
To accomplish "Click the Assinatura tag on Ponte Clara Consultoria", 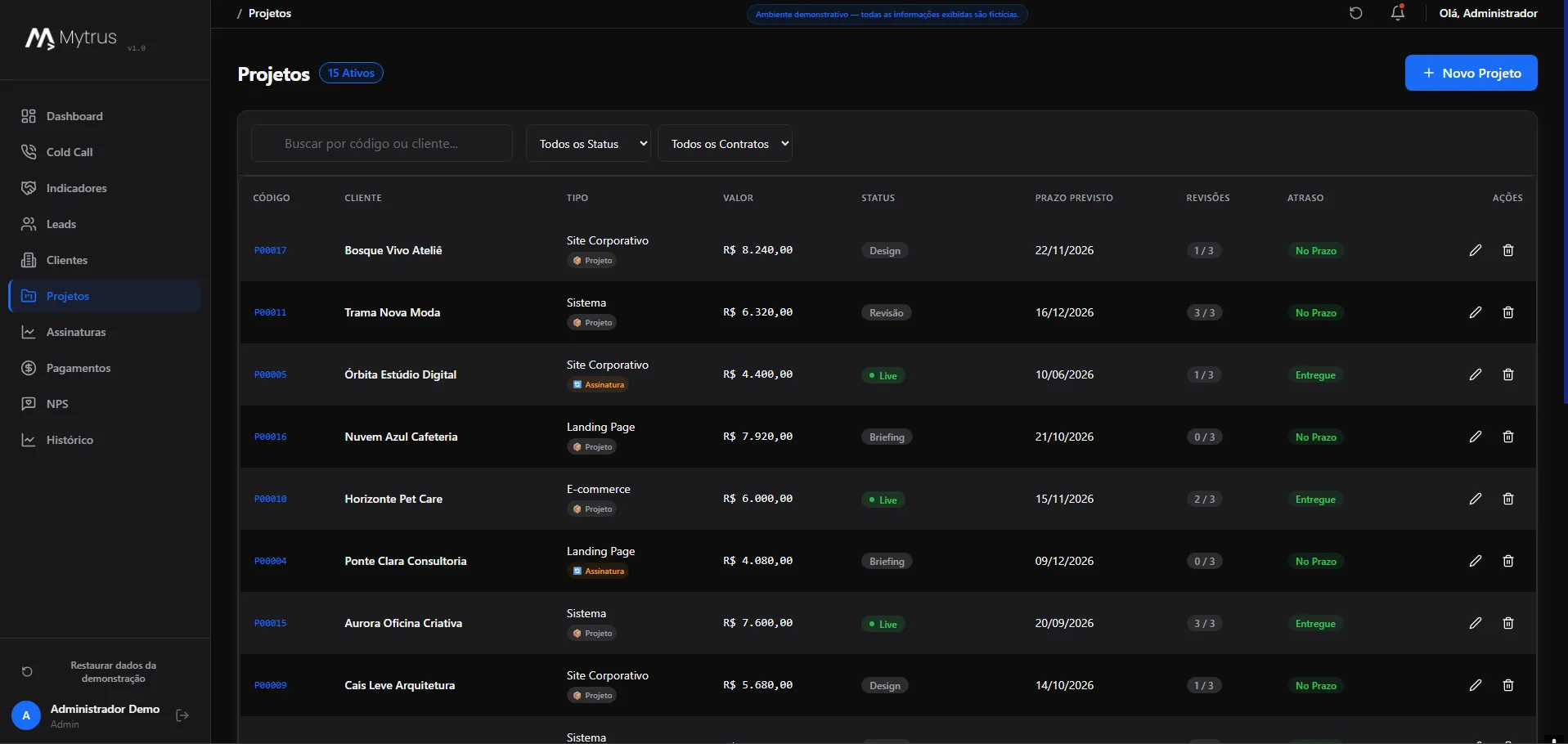I will (x=598, y=571).
